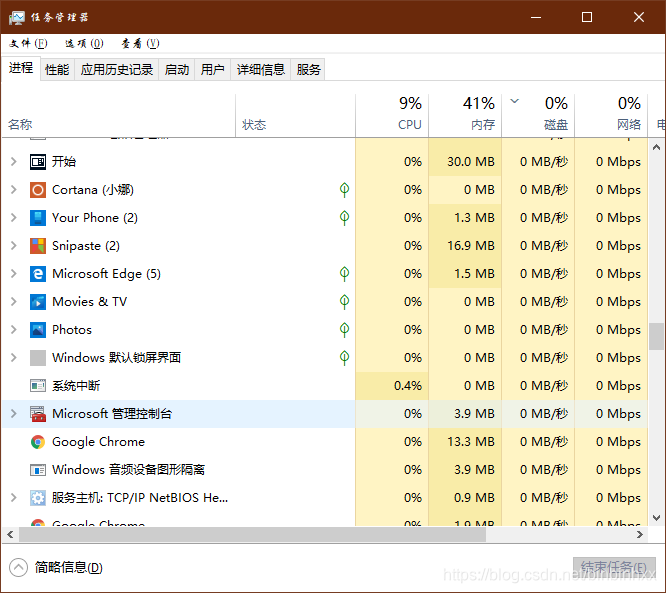Switch to the 服务 tab
The image size is (666, 593).
[308, 69]
